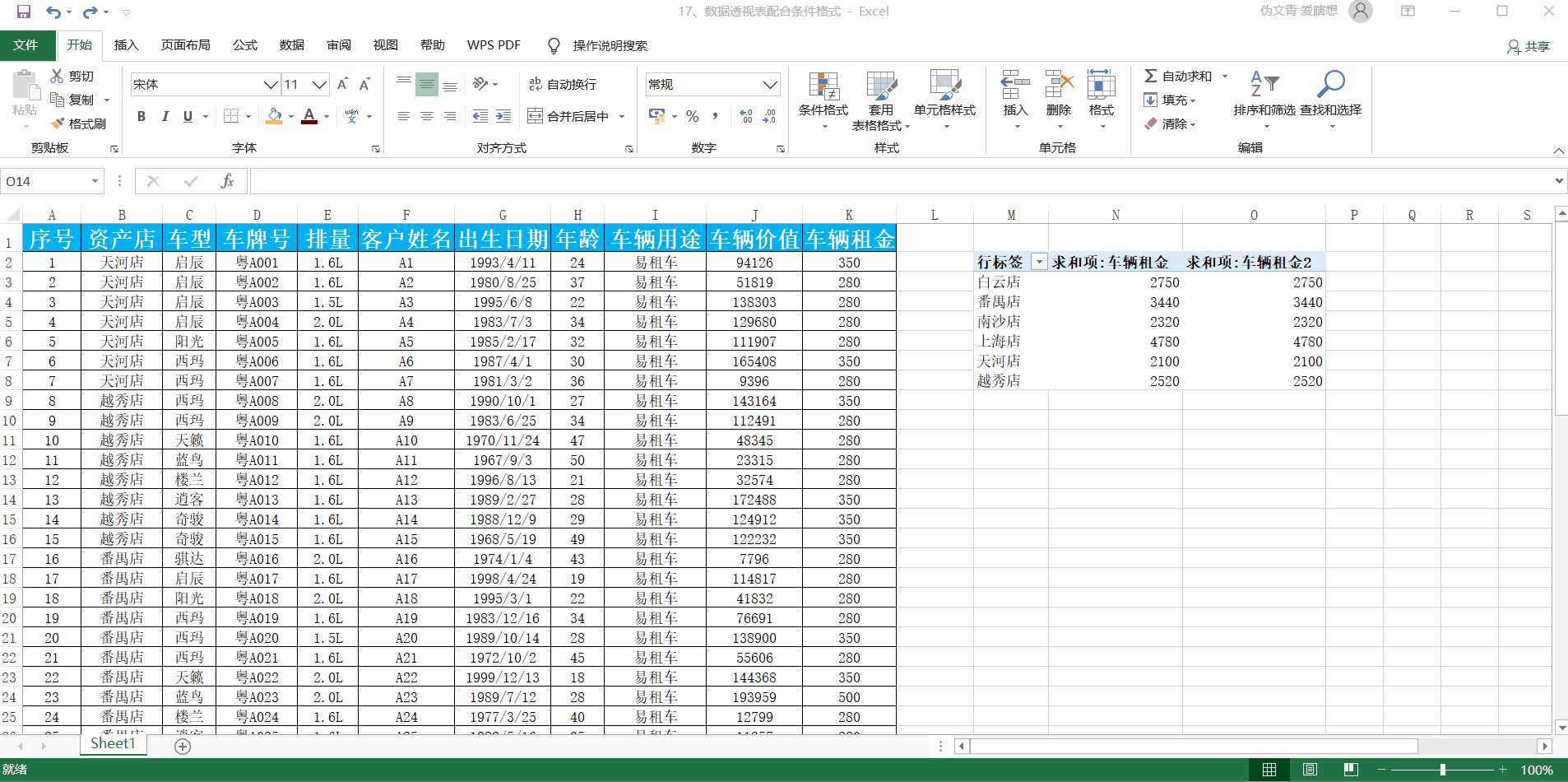This screenshot has height=782, width=1568.
Task: Open the number format dropdown
Action: tap(769, 85)
